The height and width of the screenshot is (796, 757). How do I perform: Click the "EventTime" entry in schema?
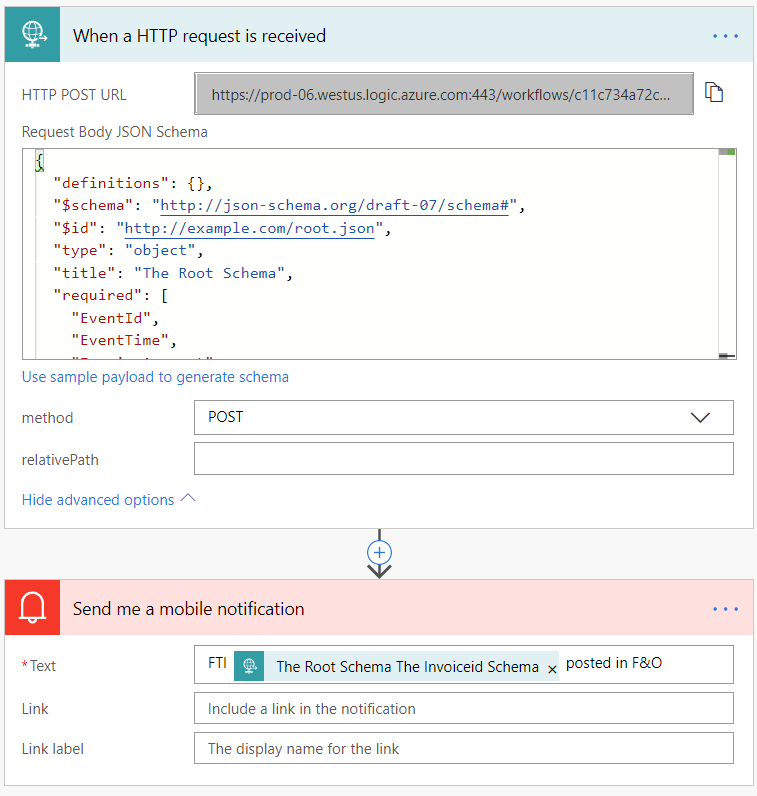(124, 341)
